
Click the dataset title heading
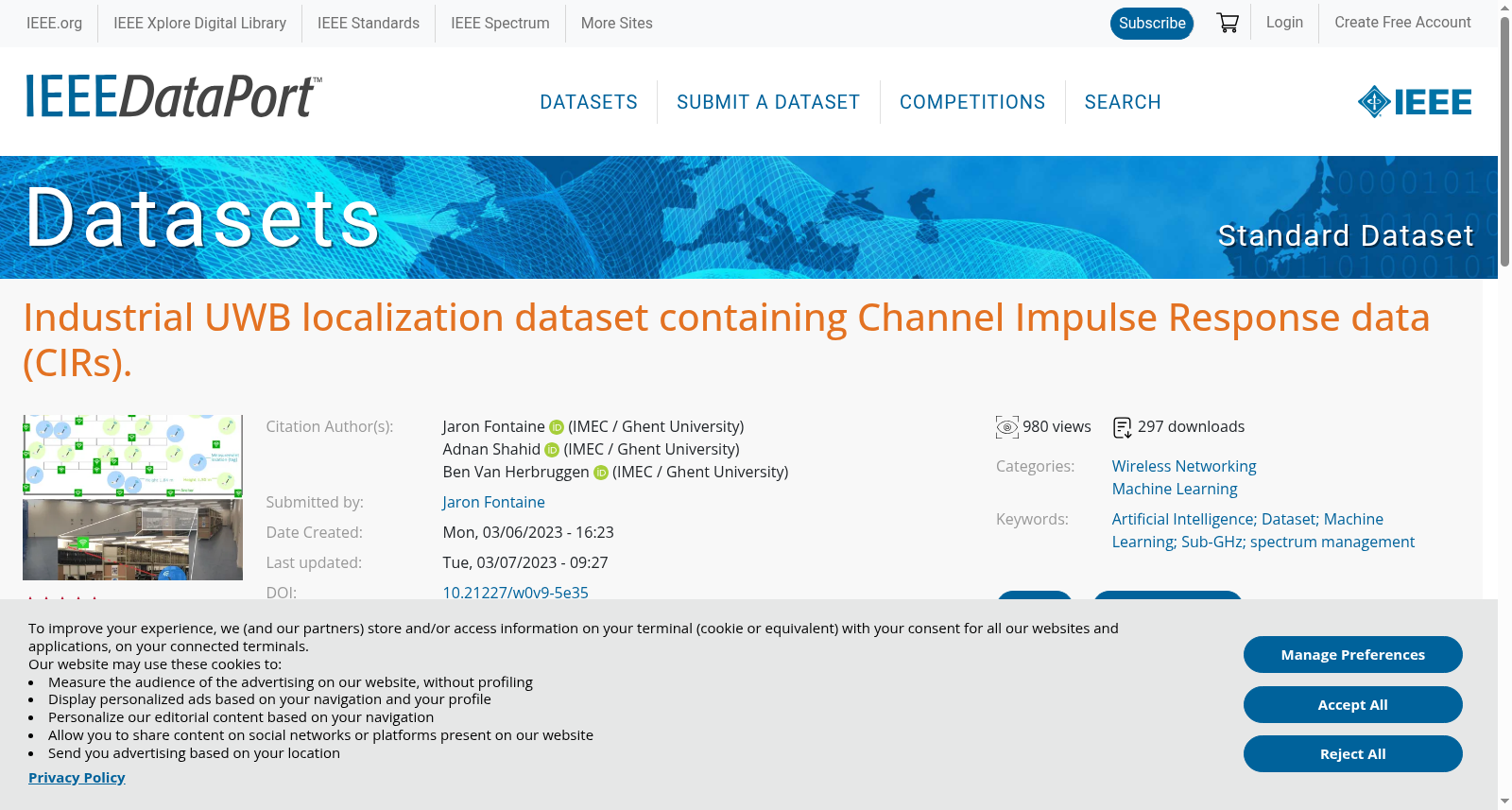pyautogui.click(x=727, y=340)
